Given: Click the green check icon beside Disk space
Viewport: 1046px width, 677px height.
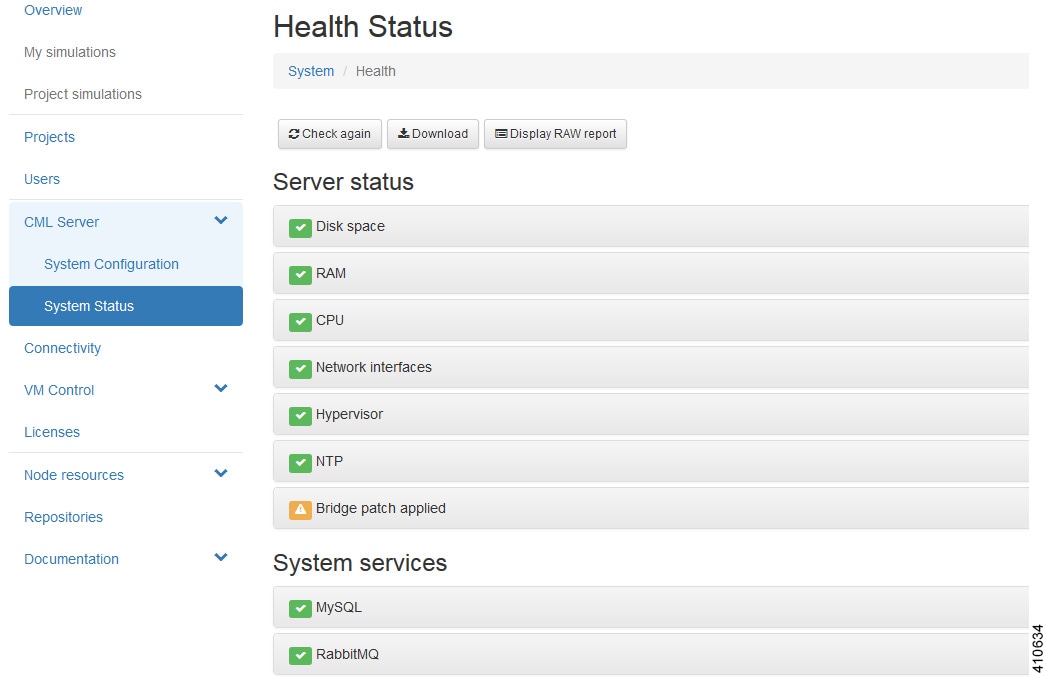Looking at the screenshot, I should pos(300,227).
